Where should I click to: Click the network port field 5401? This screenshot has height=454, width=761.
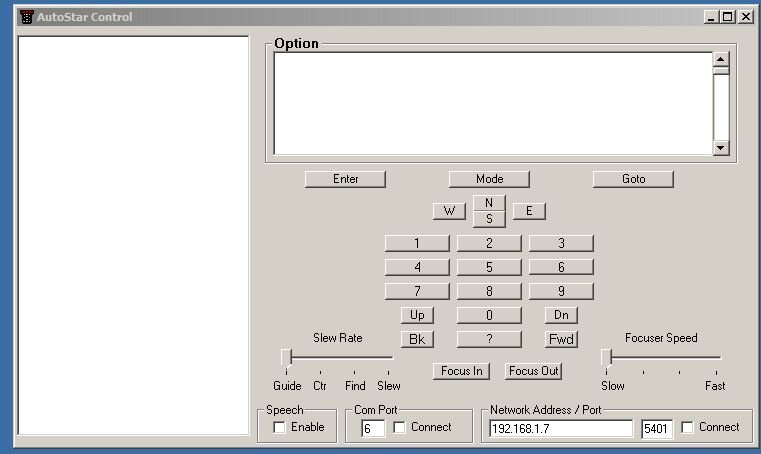tap(657, 429)
